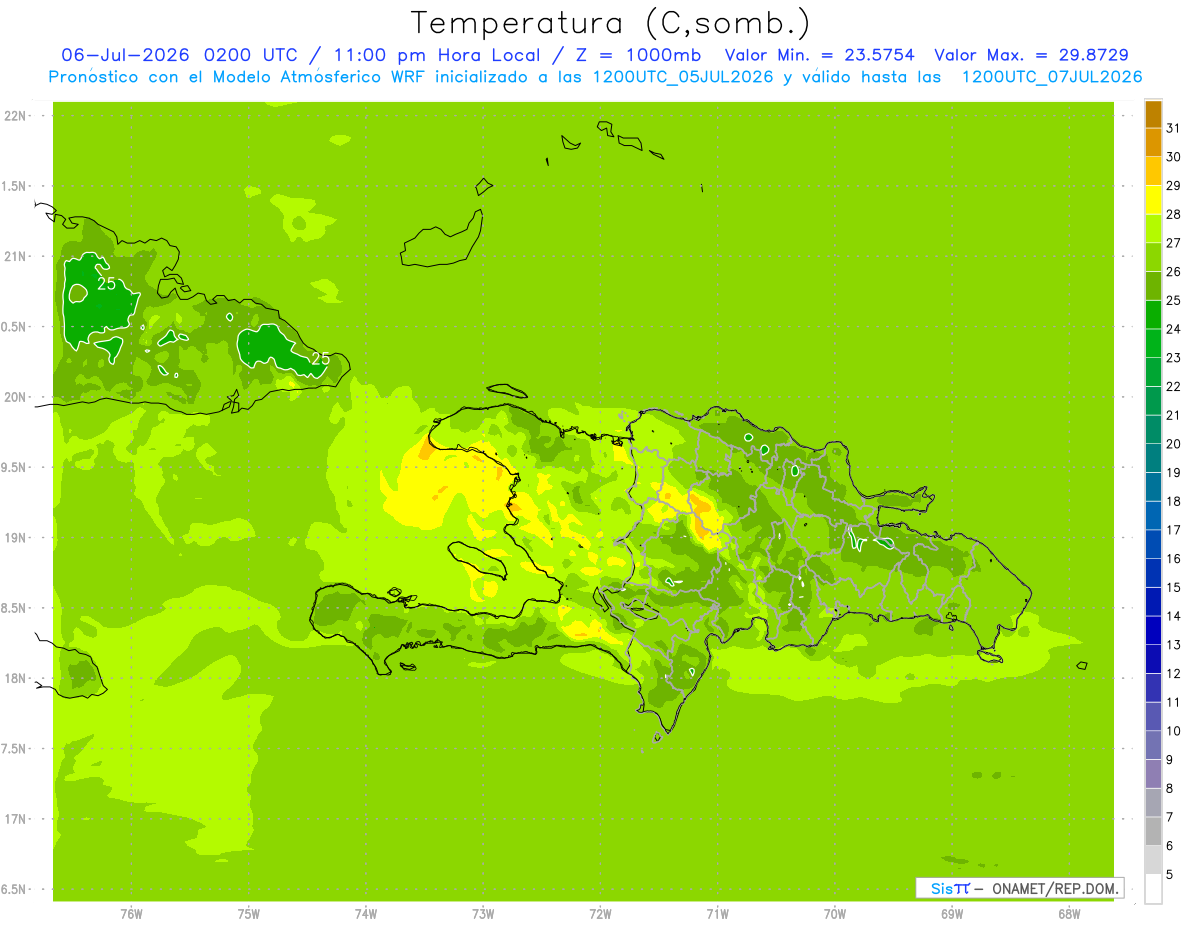Click the 72W longitude axis label
This screenshot has height=927, width=1200.
(600, 914)
